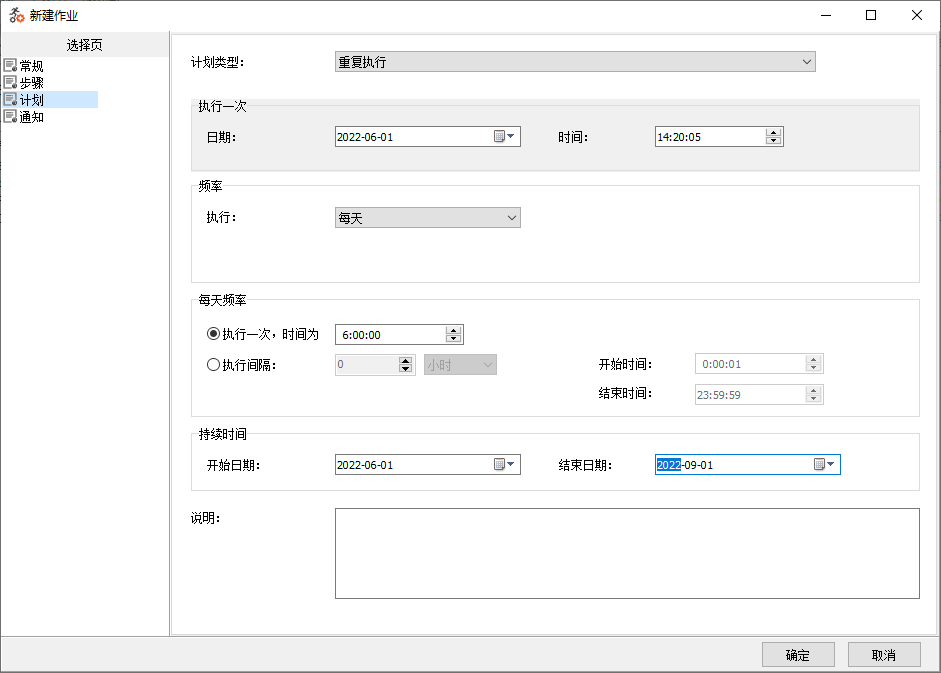Screen dimensions: 941x673
Task: Open the 计划类型 dropdown
Action: point(807,62)
